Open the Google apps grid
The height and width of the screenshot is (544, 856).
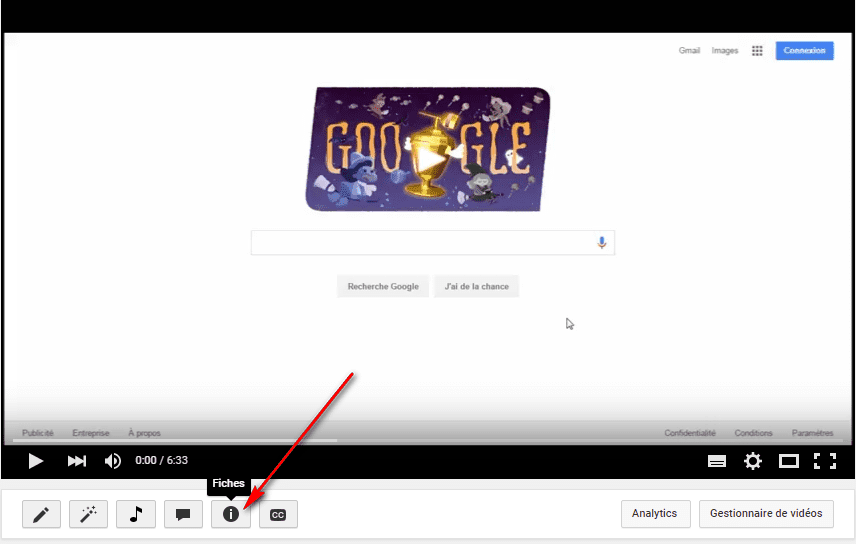(x=757, y=51)
